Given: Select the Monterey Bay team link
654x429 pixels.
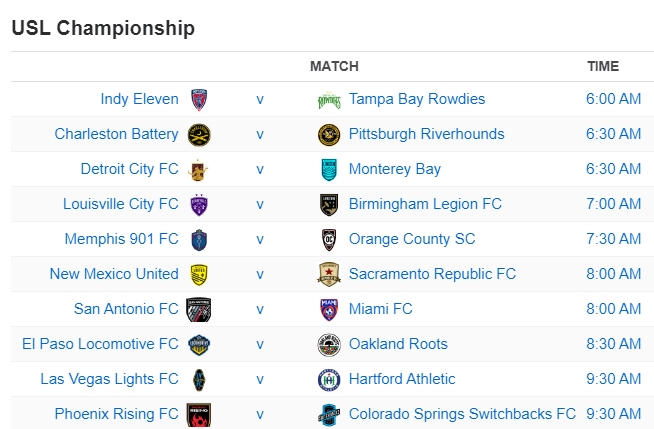Looking at the screenshot, I should coord(394,169).
